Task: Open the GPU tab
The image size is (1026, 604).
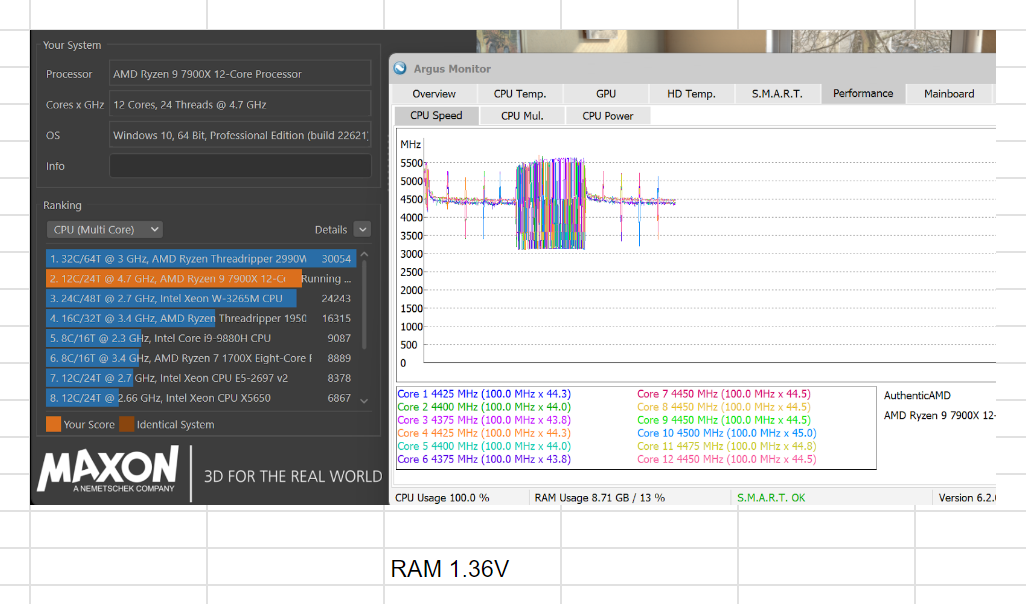Action: coord(606,94)
